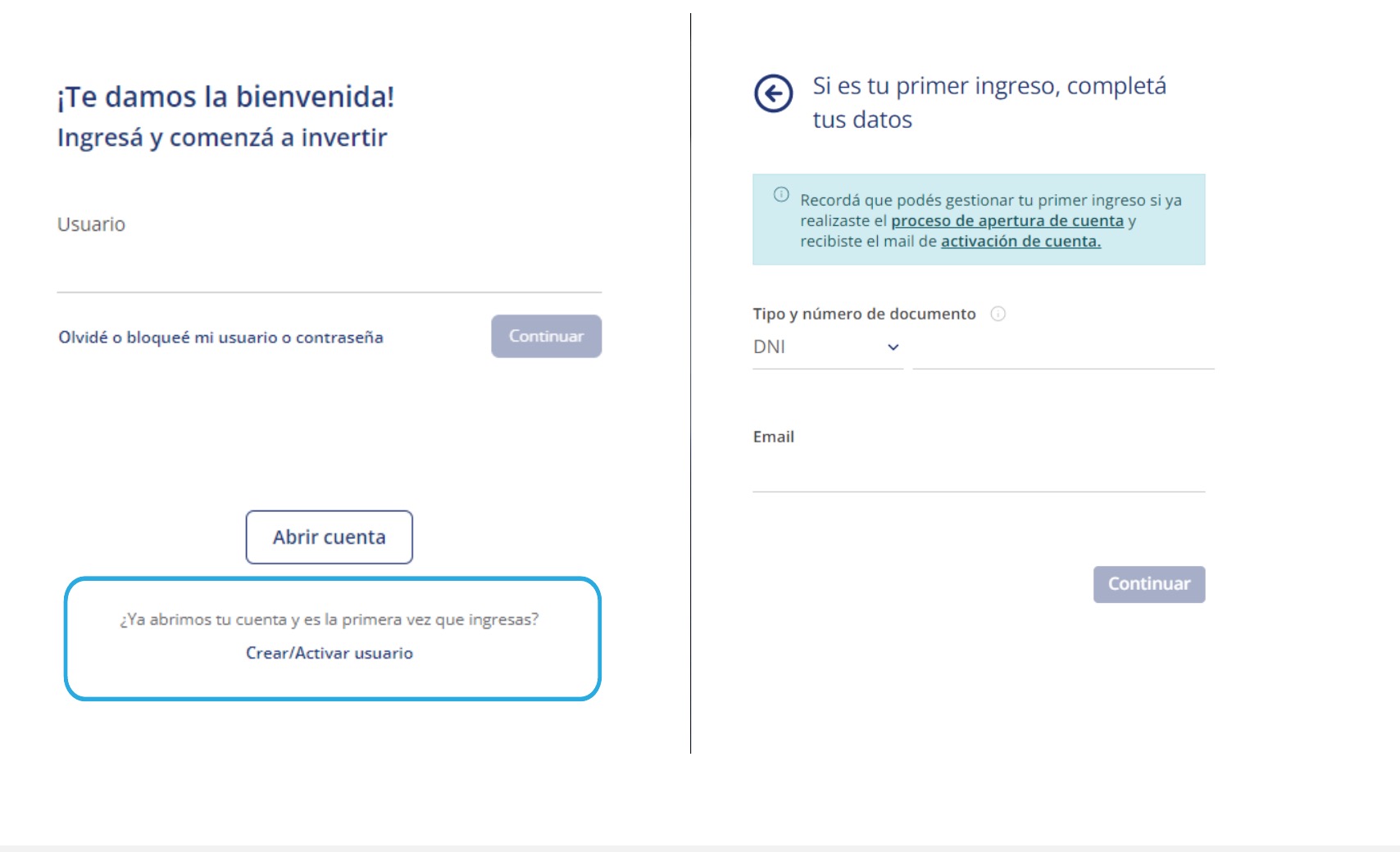Screen dimensions: 1400x852
Task: Follow the activación de cuenta link
Action: [x=1020, y=242]
